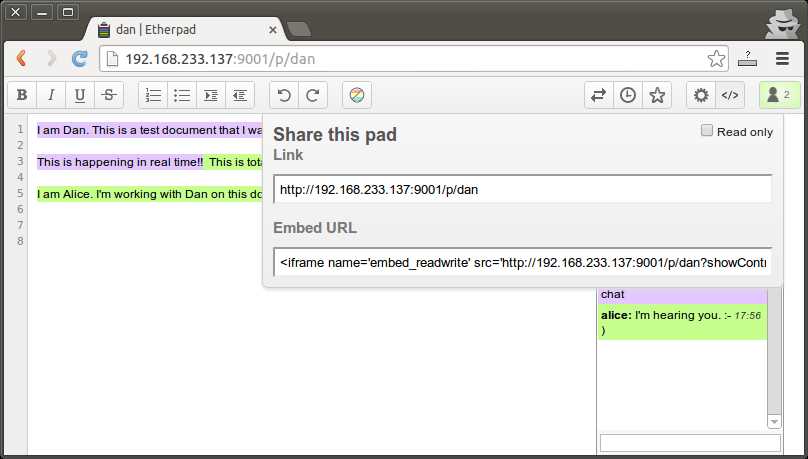Click "This is happening in real time!!" text

click(120, 162)
